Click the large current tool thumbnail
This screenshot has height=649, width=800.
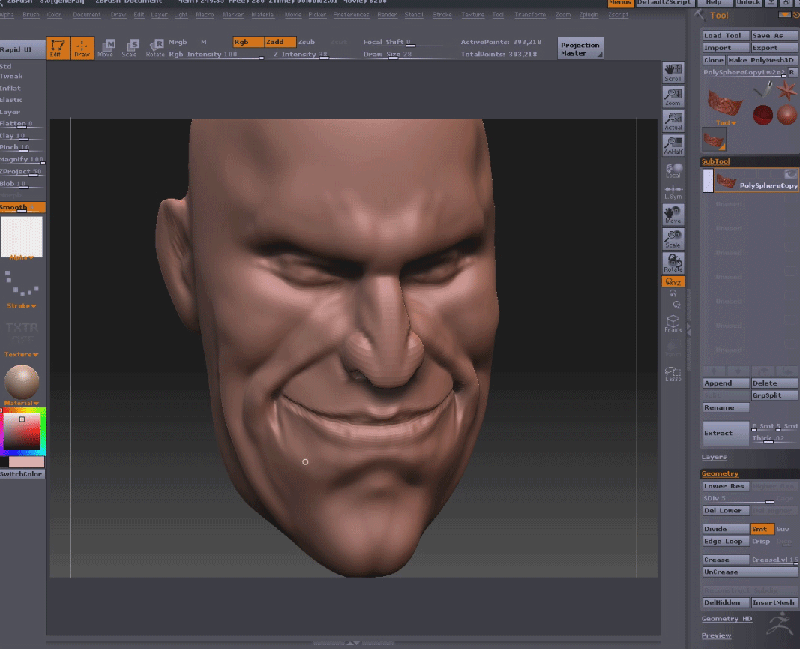724,103
